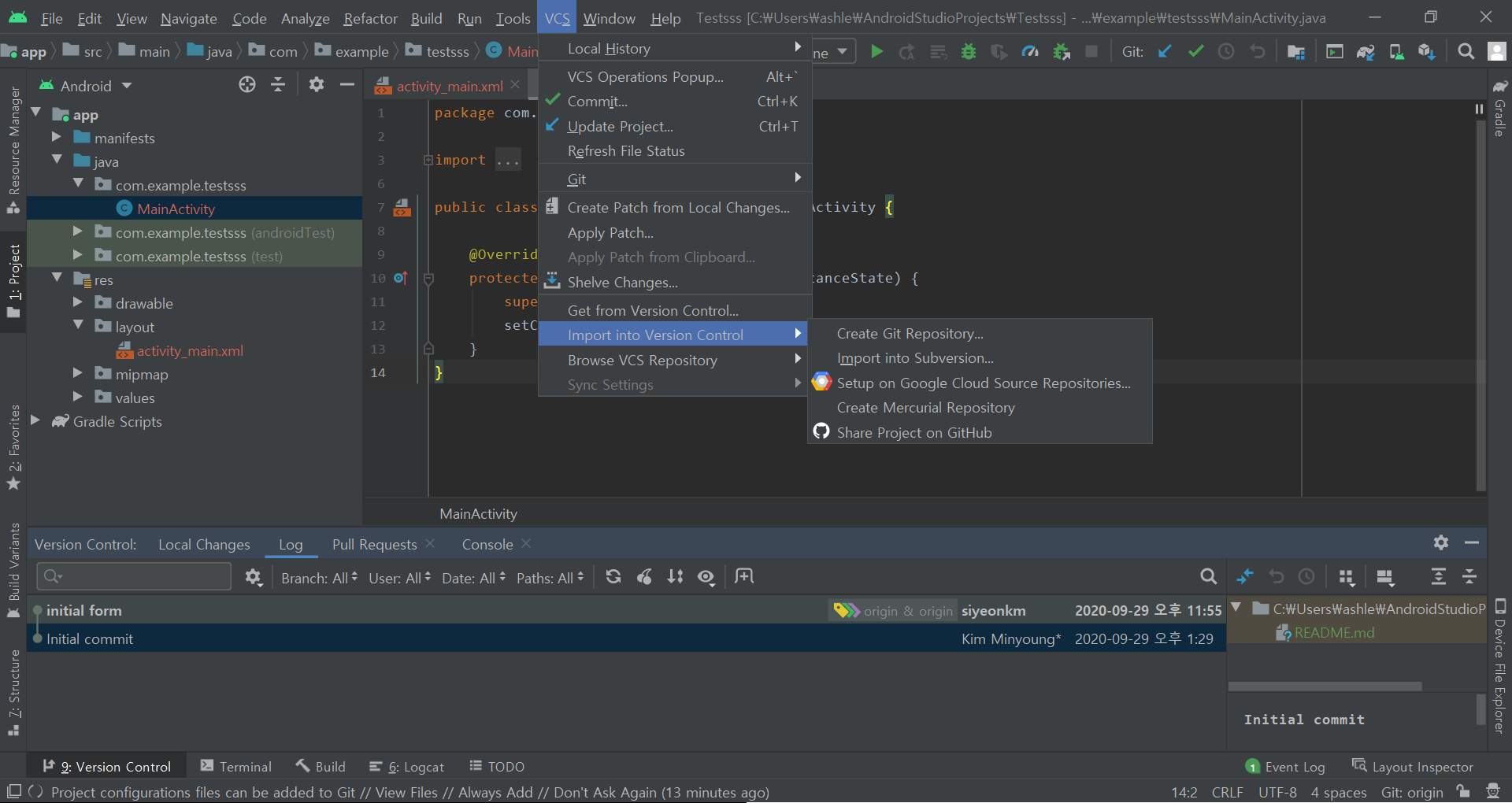Click the locate-in-project target icon
Image resolution: width=1512 pixels, height=803 pixels.
247,85
